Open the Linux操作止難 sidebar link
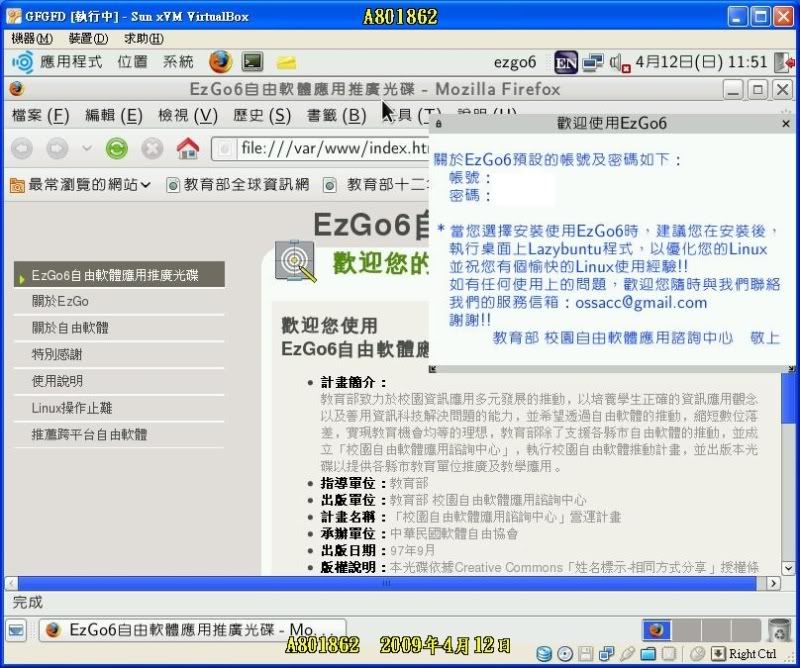The height and width of the screenshot is (668, 800). (x=72, y=408)
